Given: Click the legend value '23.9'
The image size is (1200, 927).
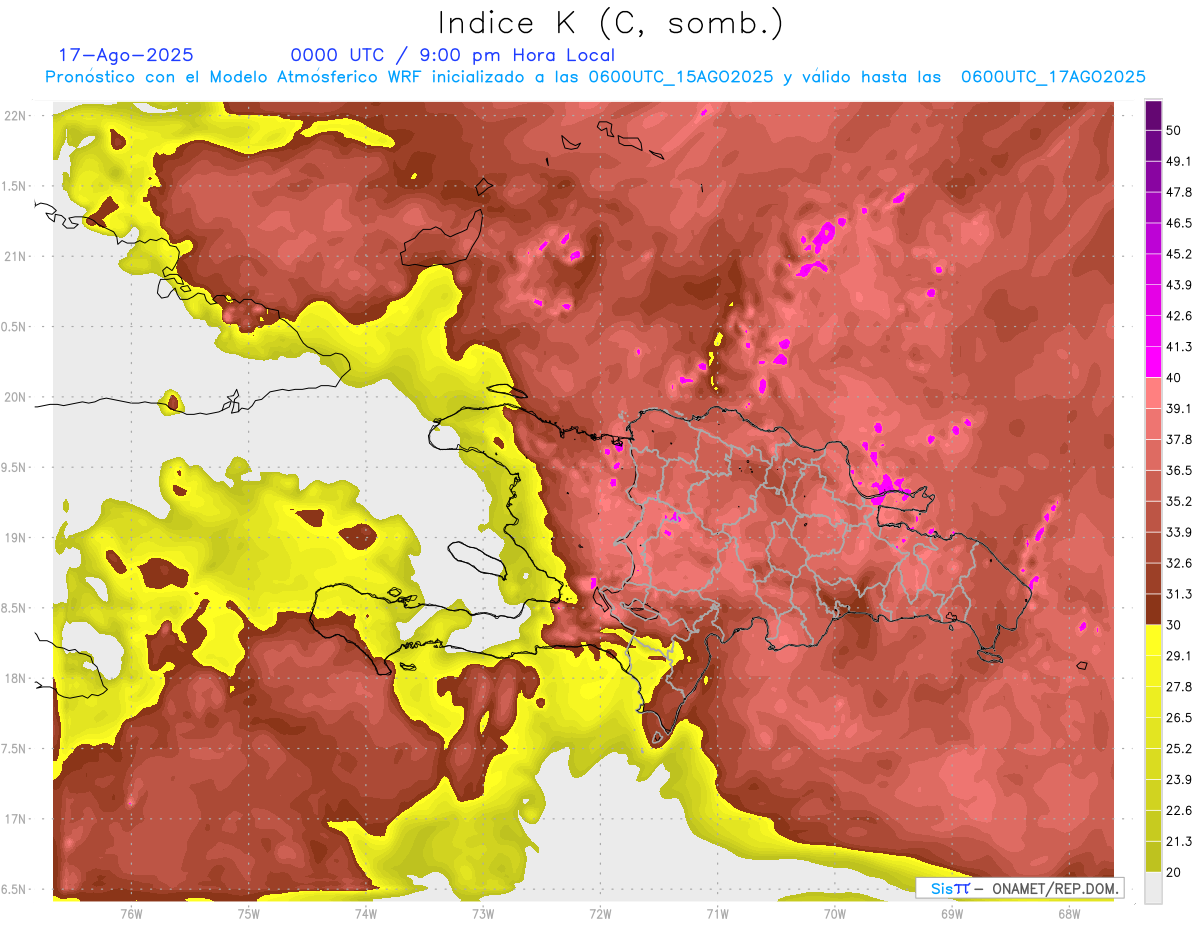Looking at the screenshot, I should pos(1178,780).
